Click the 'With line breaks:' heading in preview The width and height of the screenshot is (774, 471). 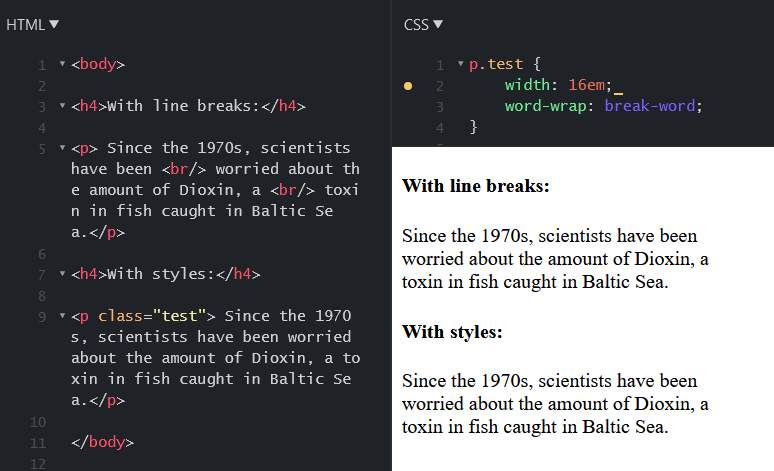pyautogui.click(x=475, y=186)
